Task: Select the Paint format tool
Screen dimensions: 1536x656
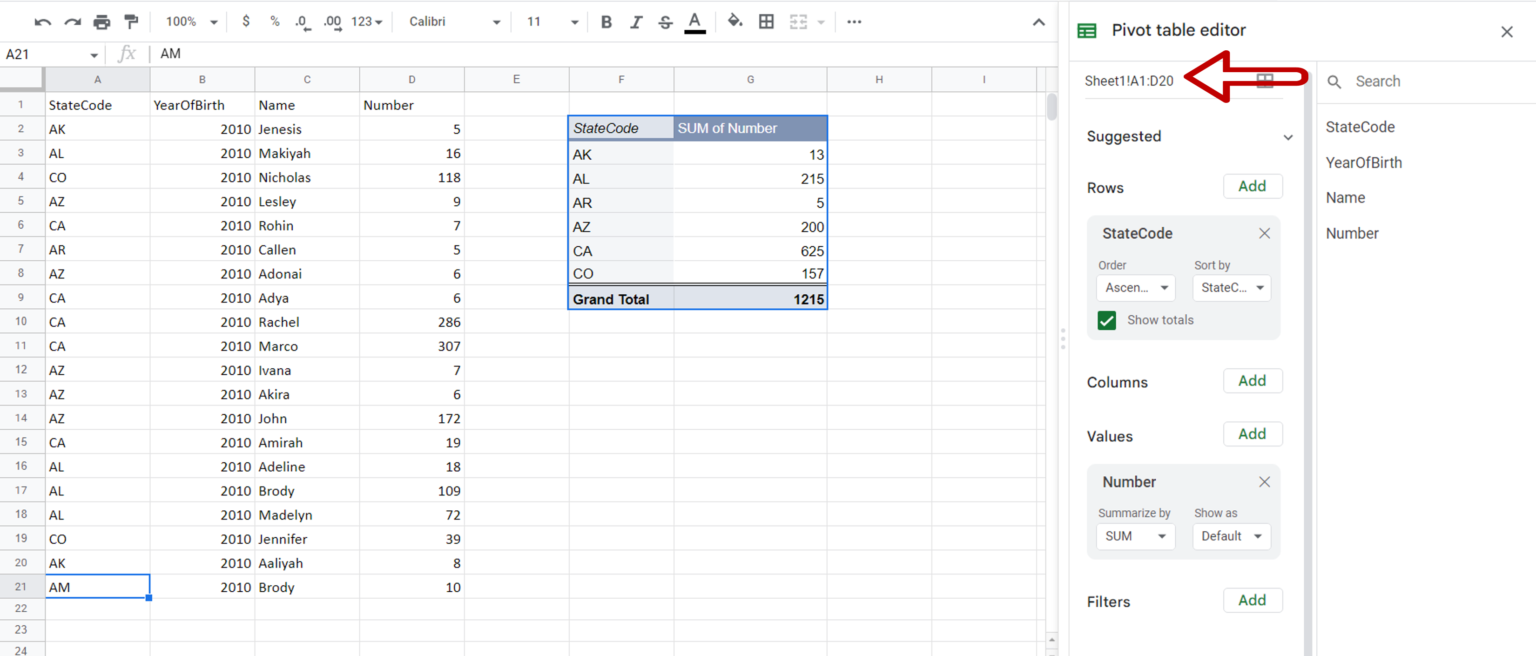Action: pyautogui.click(x=131, y=20)
